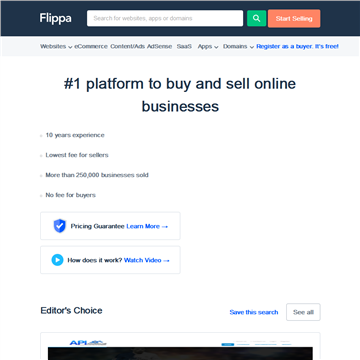This screenshot has width=360, height=360.
Task: Click the Pricing Guarantee shield icon
Action: click(x=60, y=226)
